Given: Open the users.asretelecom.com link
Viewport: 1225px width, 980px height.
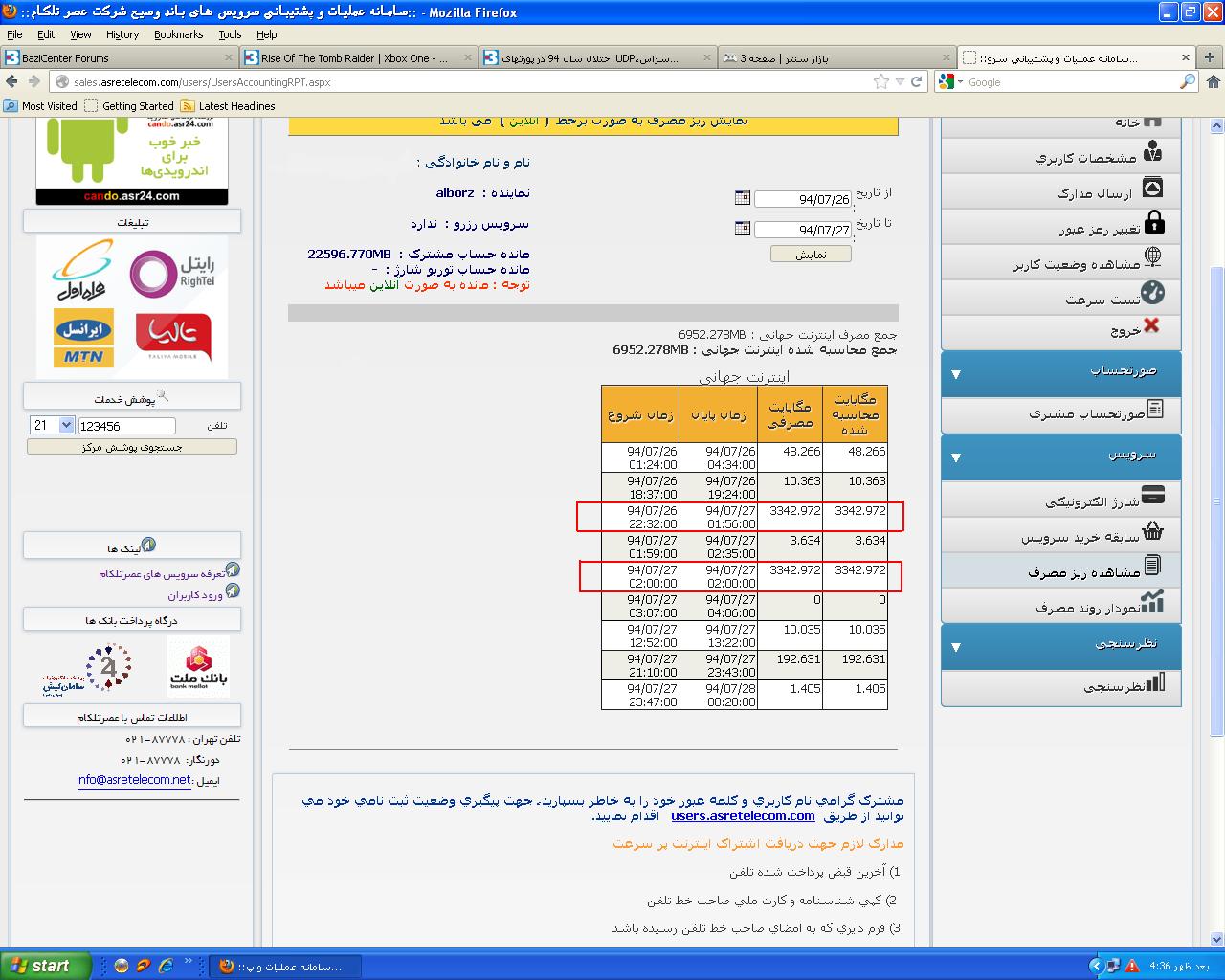Looking at the screenshot, I should click(x=743, y=816).
